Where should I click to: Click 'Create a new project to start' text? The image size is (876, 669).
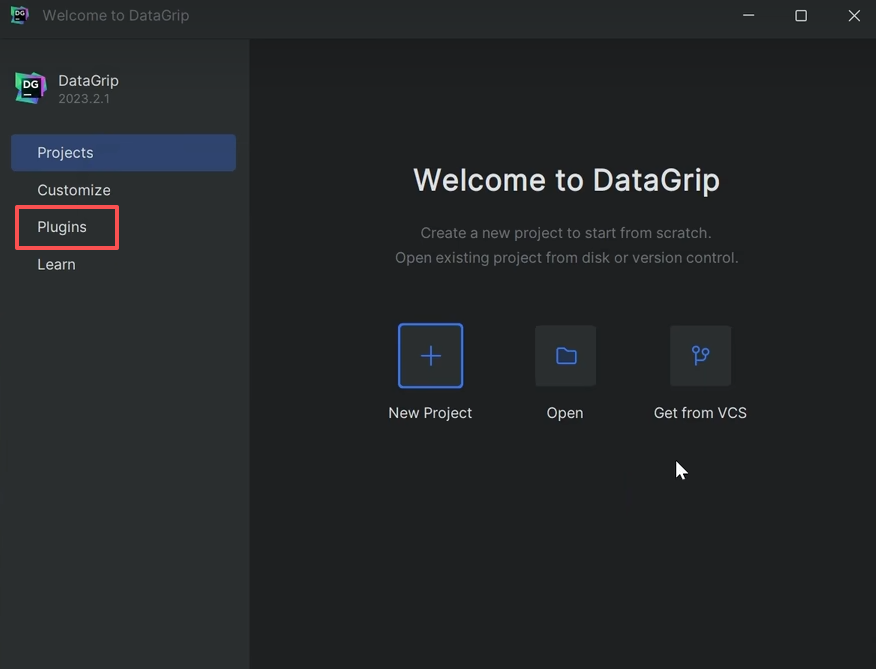pyautogui.click(x=566, y=233)
